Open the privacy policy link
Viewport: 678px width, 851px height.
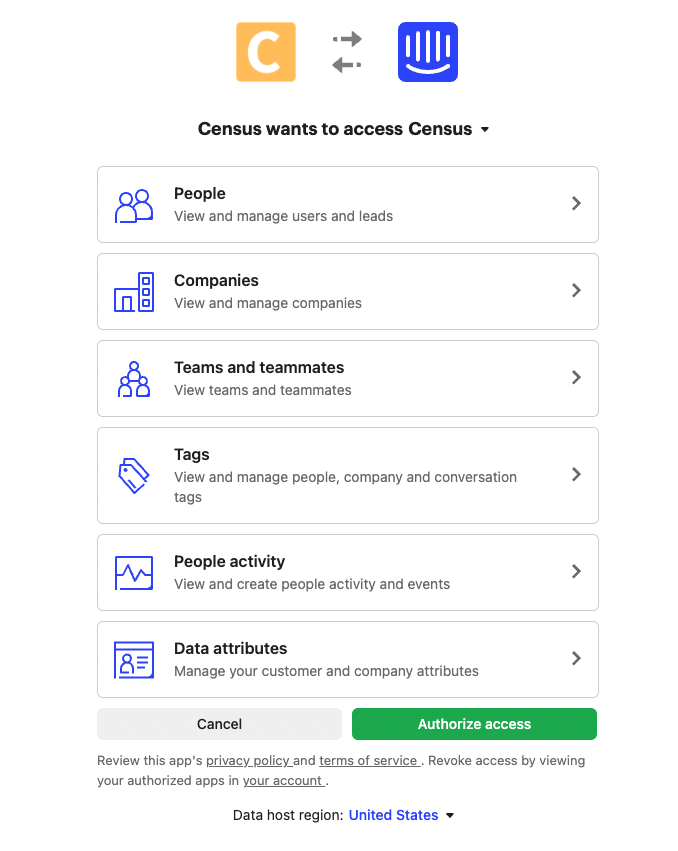click(x=248, y=760)
